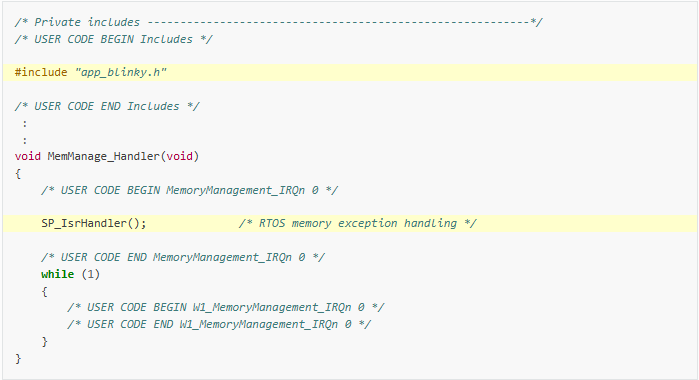Viewport: 699px width, 380px height.
Task: Click the "app_blinky.h" string literal
Action: click(x=120, y=72)
